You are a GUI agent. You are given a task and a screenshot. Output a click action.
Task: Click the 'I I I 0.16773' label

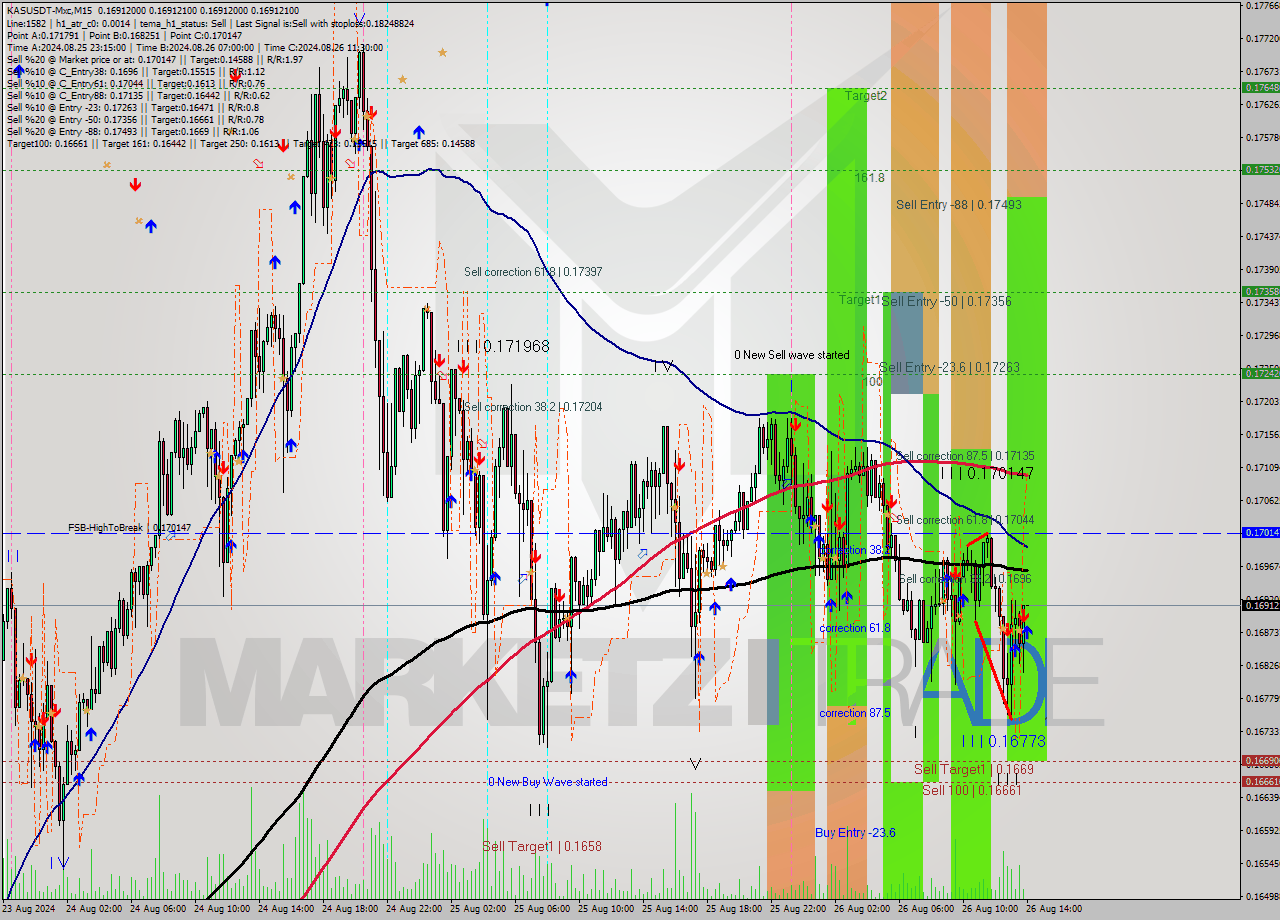pyautogui.click(x=1003, y=742)
